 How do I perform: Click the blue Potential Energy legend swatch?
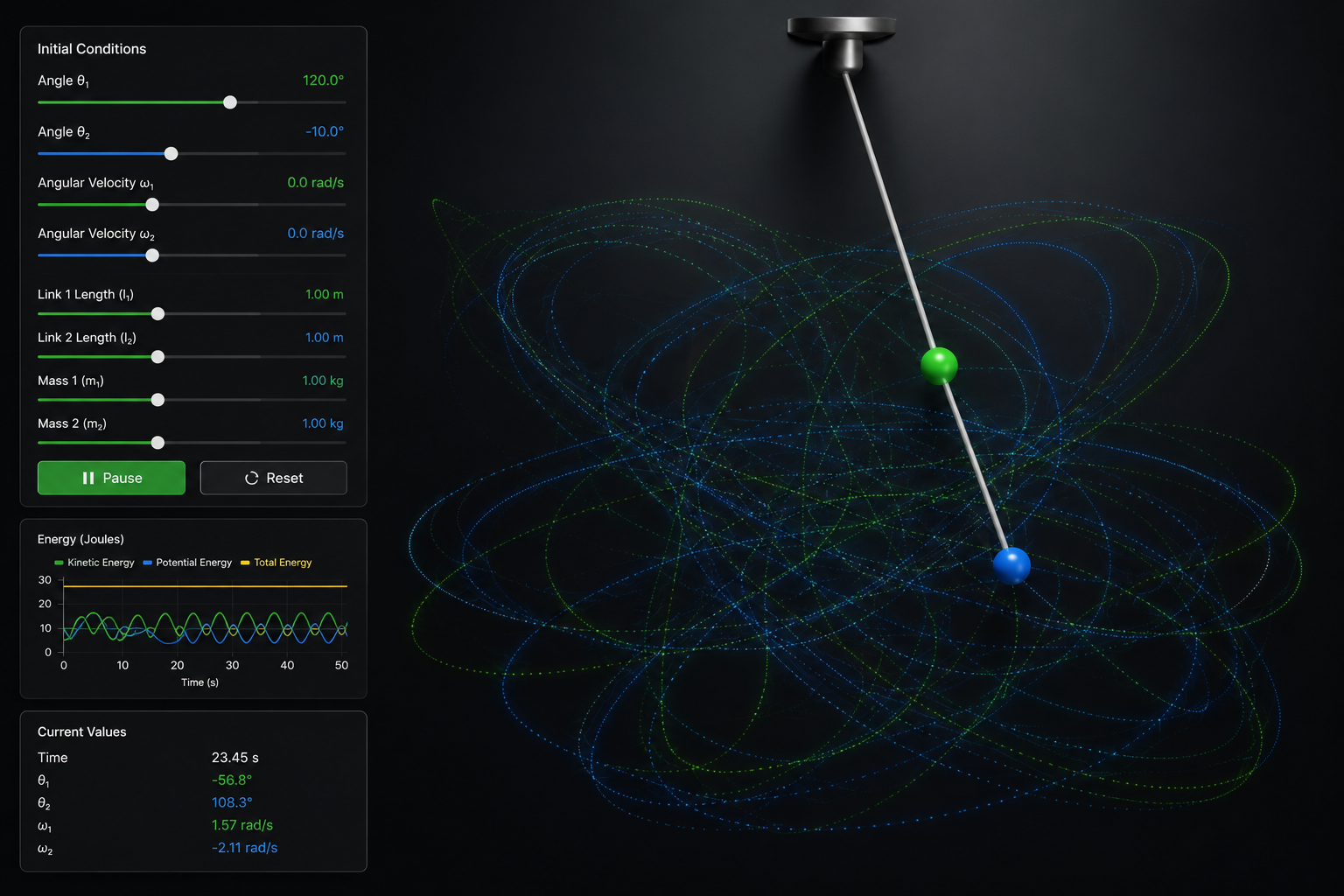pyautogui.click(x=147, y=563)
